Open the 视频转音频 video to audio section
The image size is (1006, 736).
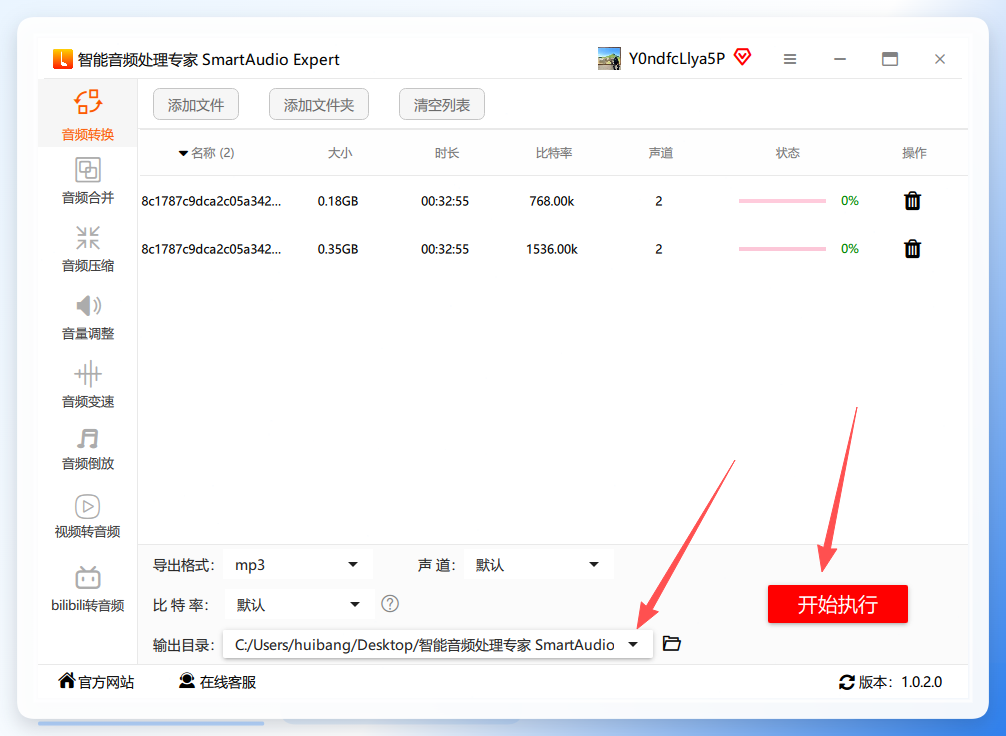88,516
